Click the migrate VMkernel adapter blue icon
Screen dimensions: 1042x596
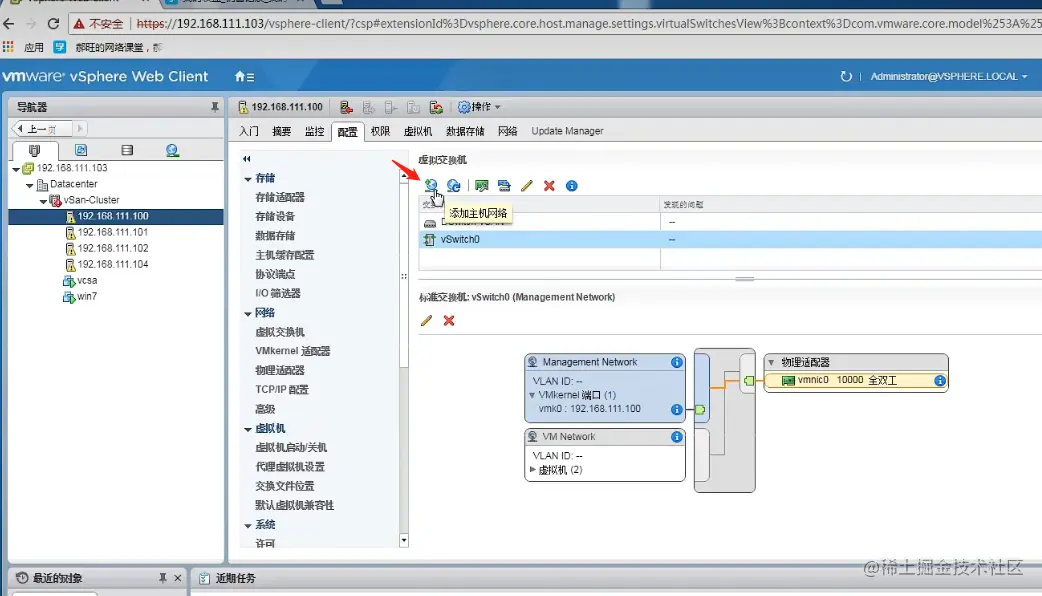[x=504, y=185]
